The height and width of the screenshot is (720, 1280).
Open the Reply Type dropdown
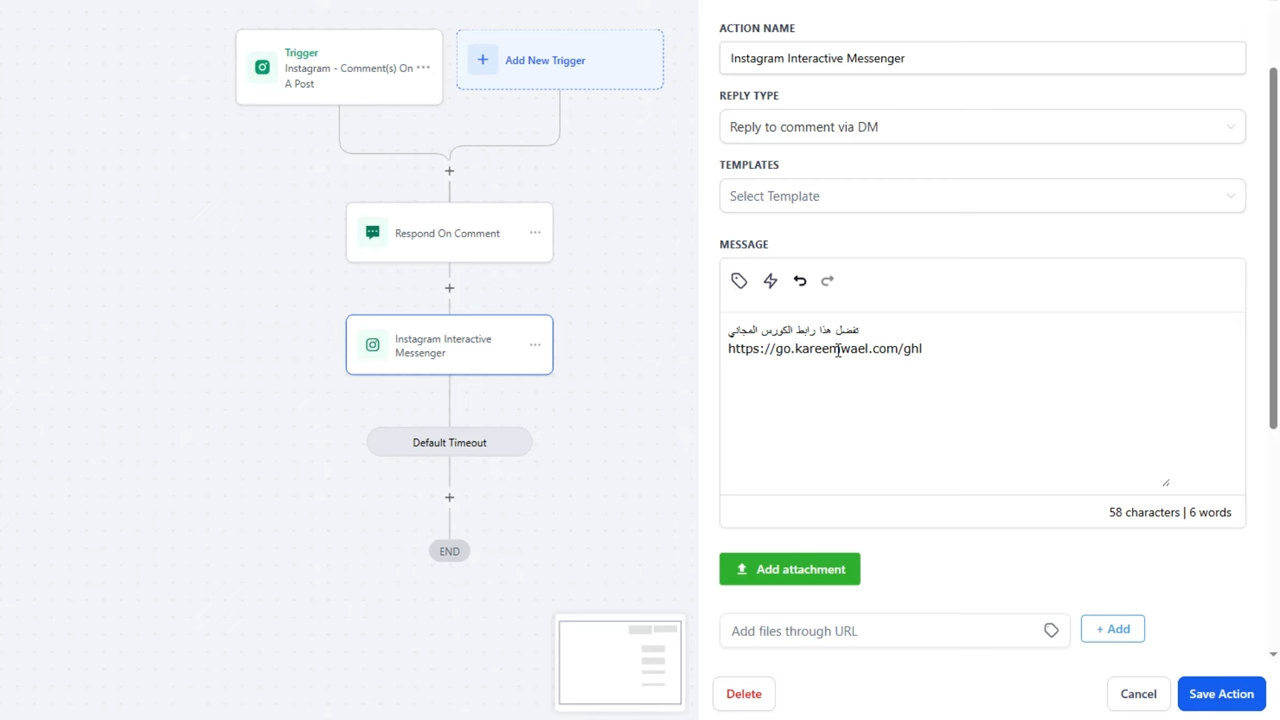point(982,127)
